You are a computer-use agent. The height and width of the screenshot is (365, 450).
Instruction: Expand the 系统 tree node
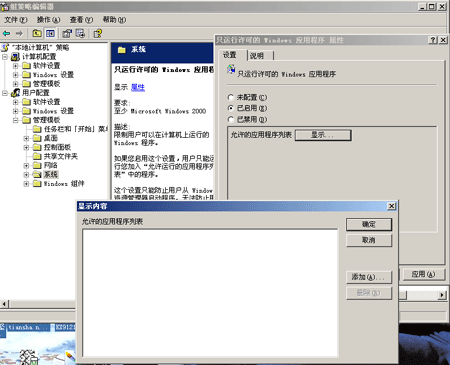coord(26,174)
